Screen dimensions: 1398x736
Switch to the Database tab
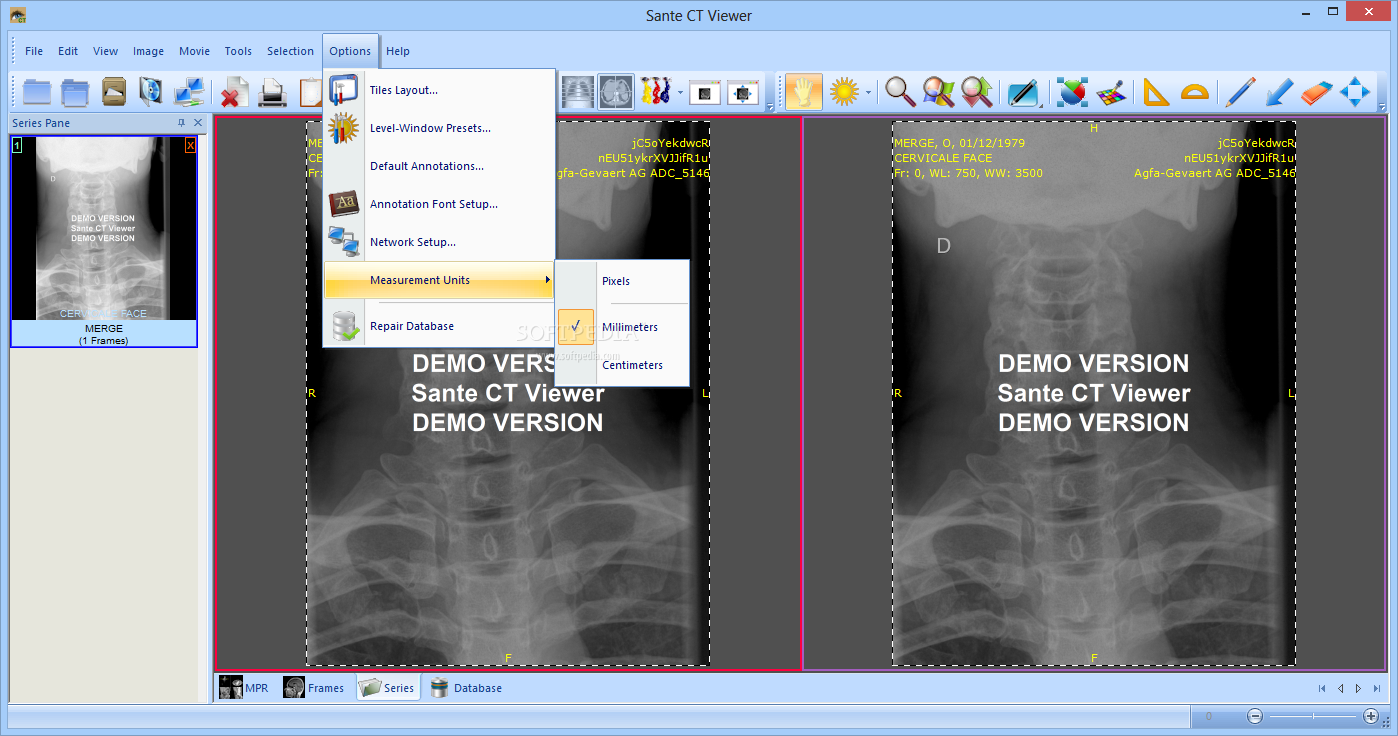click(467, 688)
